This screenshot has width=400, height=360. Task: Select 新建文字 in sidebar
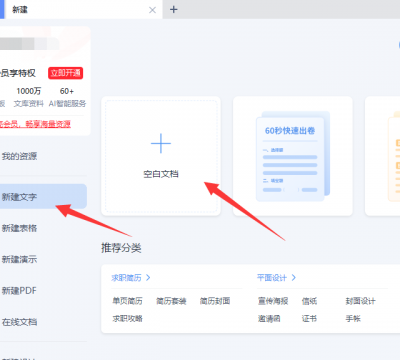click(x=43, y=197)
